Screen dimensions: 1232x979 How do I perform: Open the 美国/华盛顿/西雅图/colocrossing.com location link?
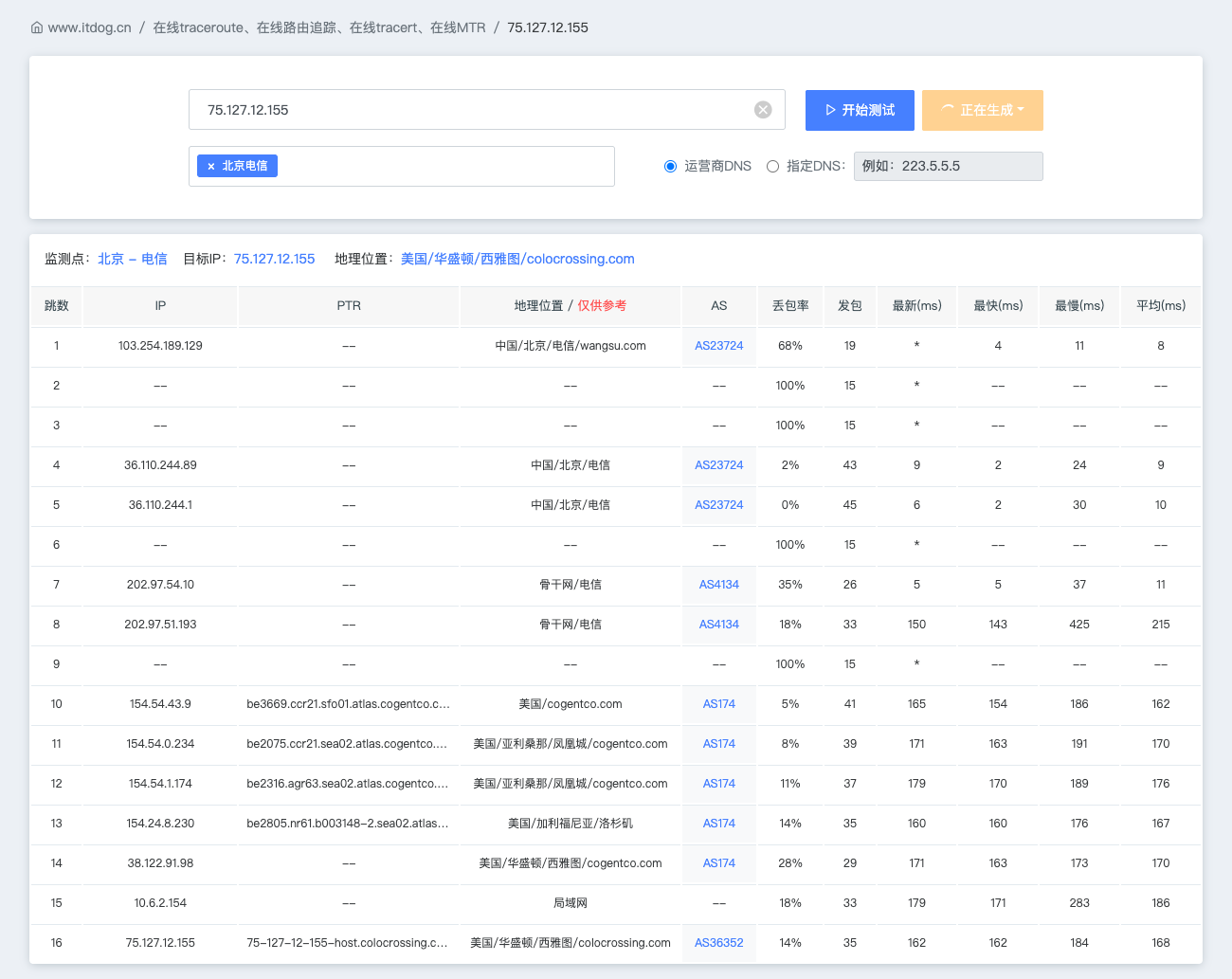(x=517, y=259)
